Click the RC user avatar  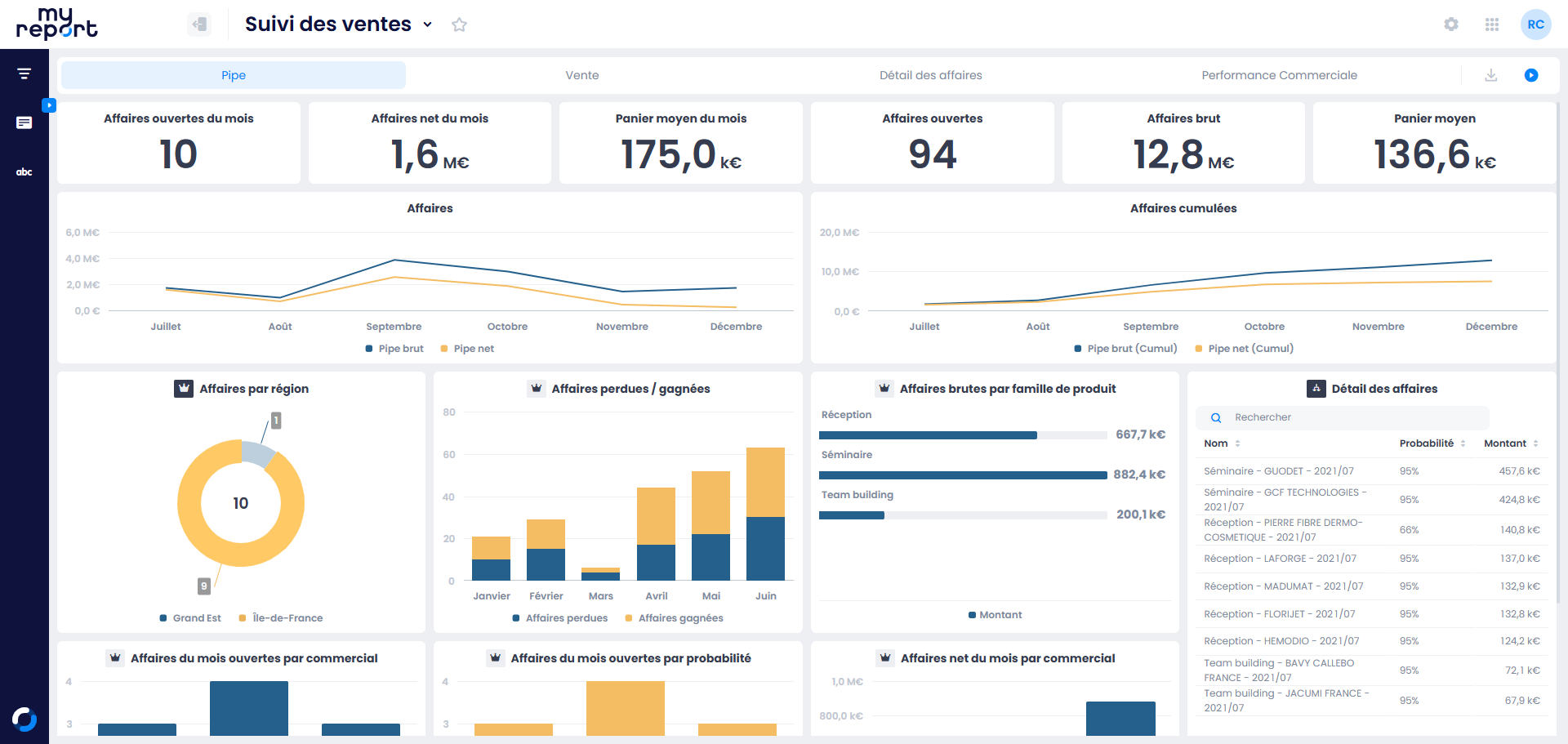(1535, 25)
